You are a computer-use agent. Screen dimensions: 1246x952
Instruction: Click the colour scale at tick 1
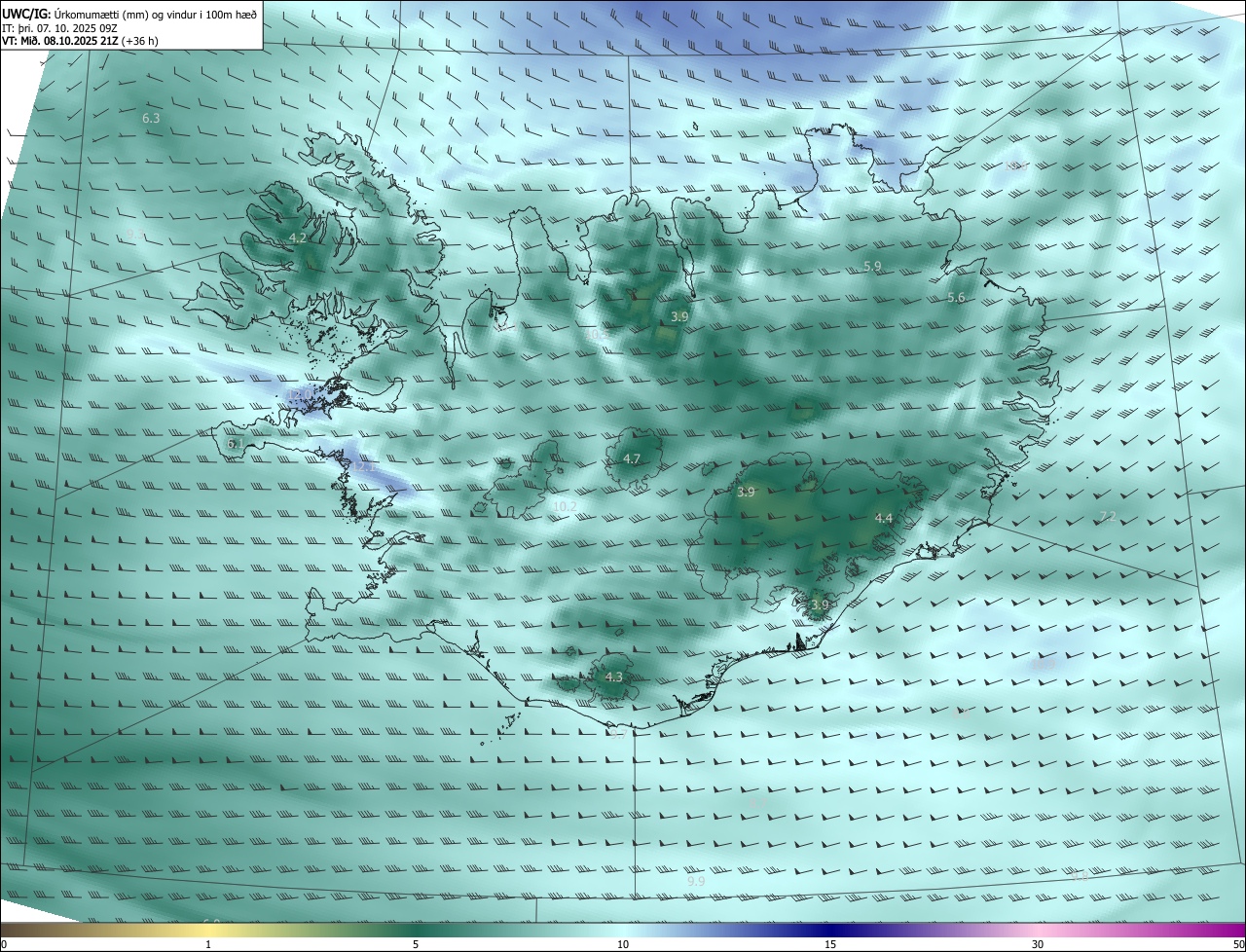[208, 944]
